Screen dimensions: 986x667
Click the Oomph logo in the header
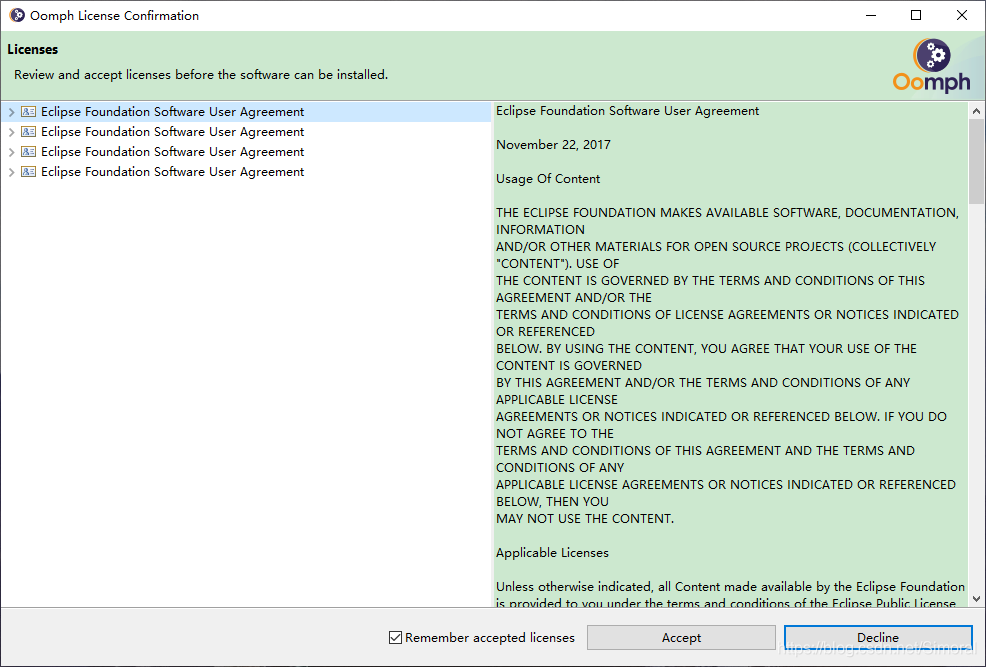pyautogui.click(x=932, y=65)
